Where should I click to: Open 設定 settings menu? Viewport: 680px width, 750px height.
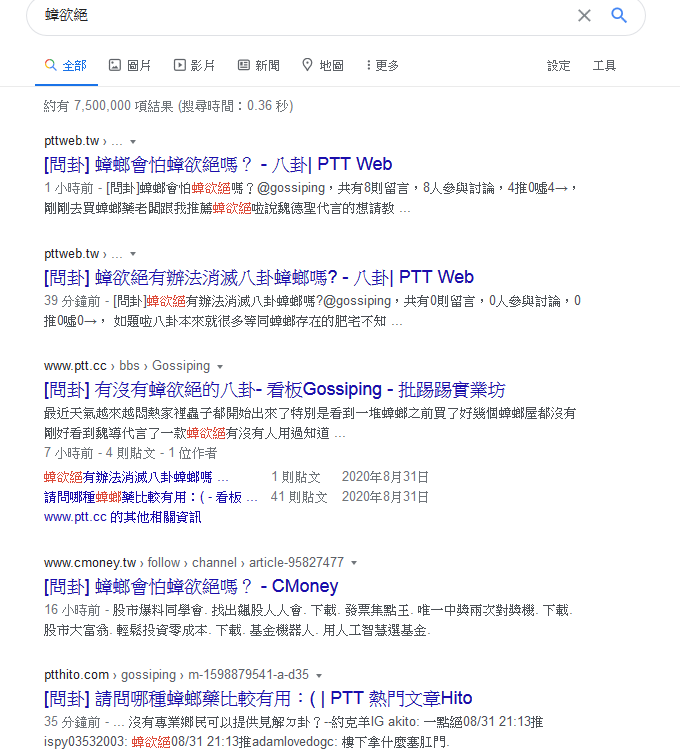(559, 66)
